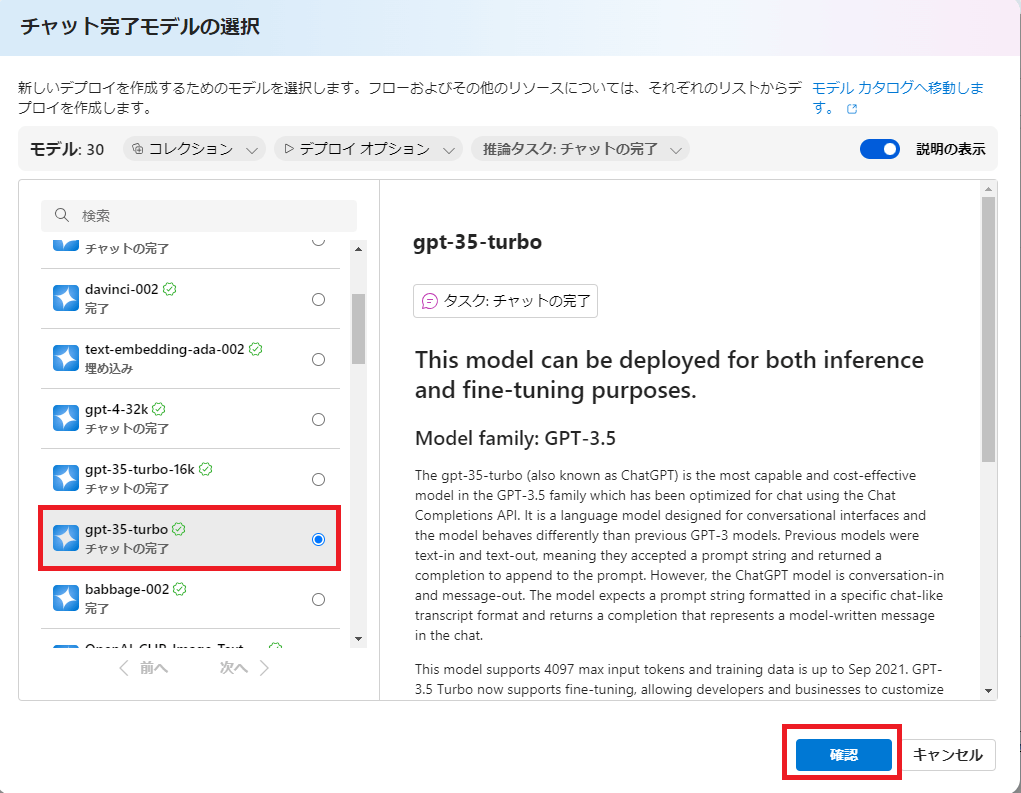
Task: Click the model list scroll down arrow
Action: tap(358, 639)
